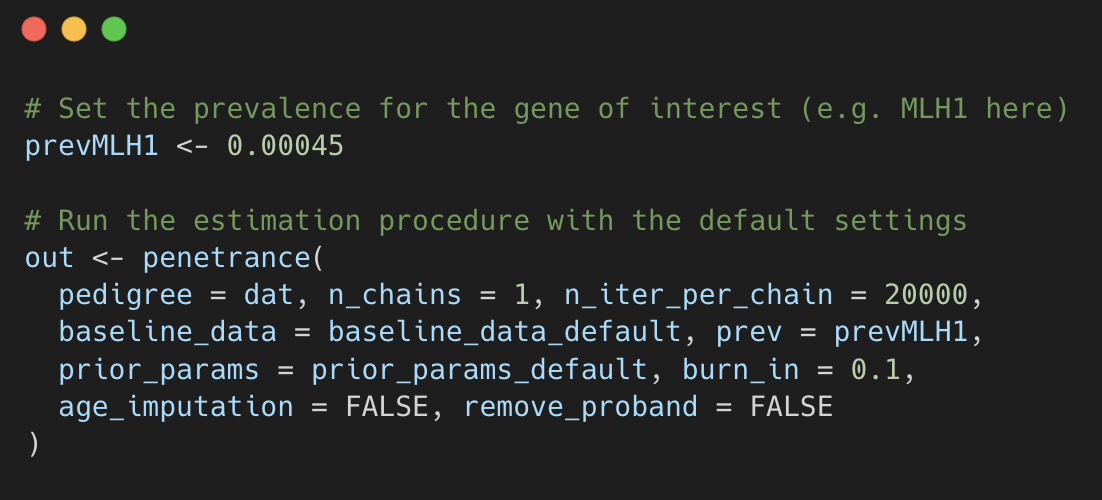Screen dimensions: 1102x500
Task: Click the prior_params_default value
Action: [x=479, y=369]
